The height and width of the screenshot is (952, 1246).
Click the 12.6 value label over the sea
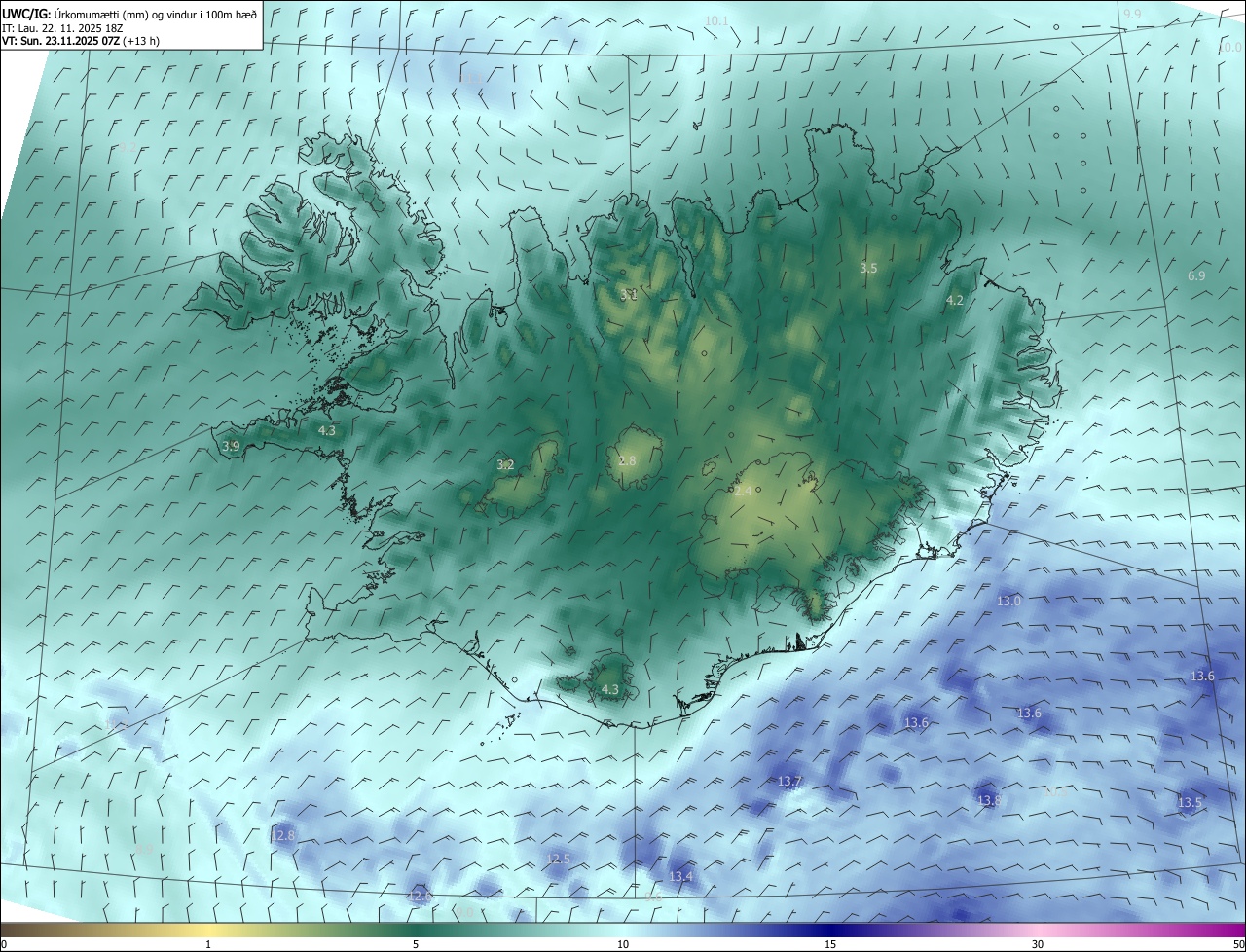click(x=420, y=896)
